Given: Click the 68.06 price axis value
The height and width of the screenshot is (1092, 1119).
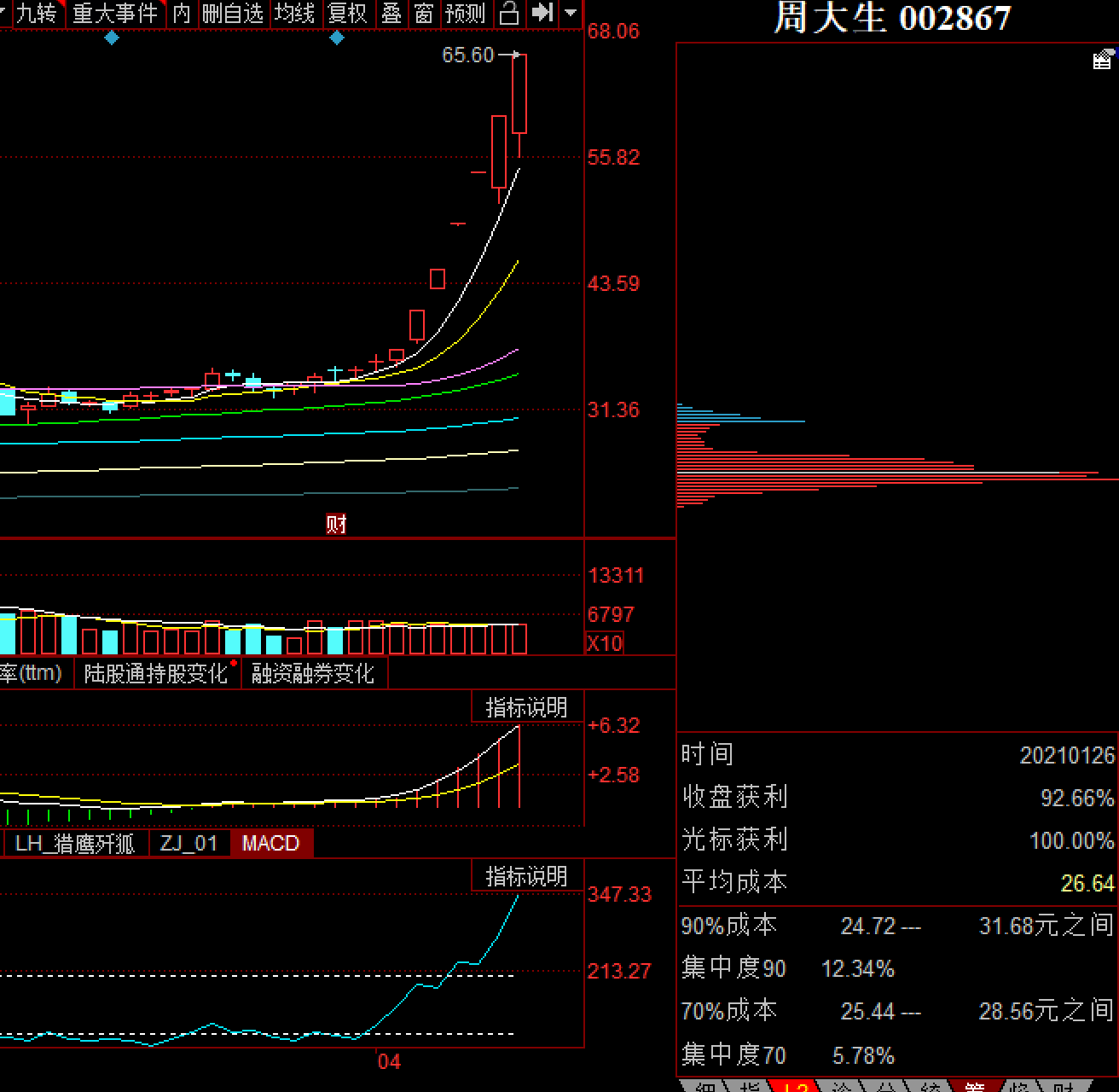Looking at the screenshot, I should pyautogui.click(x=613, y=32).
